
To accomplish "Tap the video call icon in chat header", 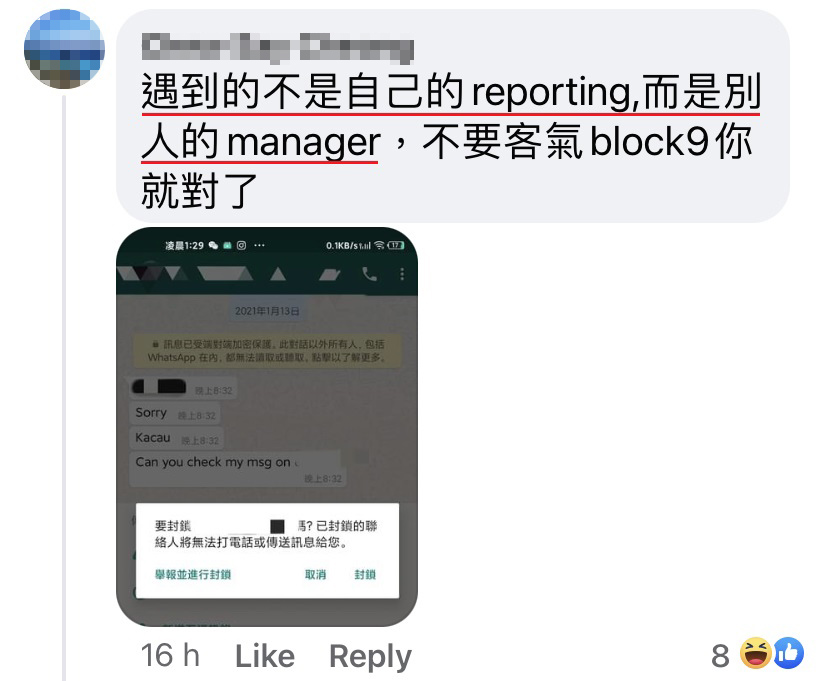I will click(330, 274).
